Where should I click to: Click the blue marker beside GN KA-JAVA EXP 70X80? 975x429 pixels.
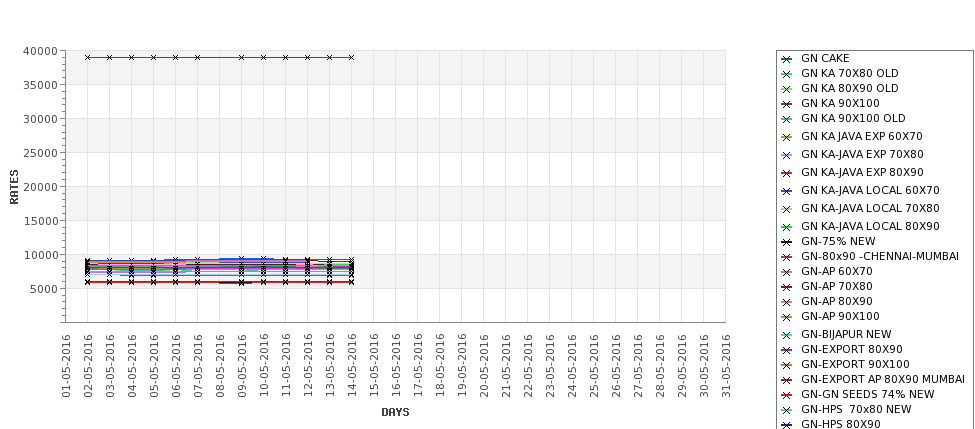(787, 155)
